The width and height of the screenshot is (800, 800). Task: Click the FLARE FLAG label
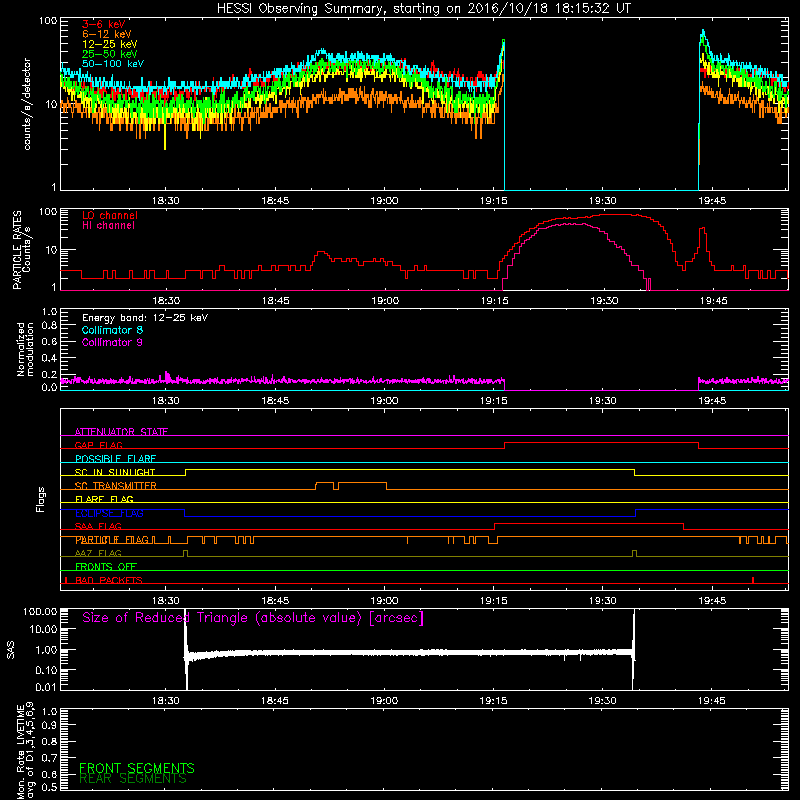[x=104, y=499]
